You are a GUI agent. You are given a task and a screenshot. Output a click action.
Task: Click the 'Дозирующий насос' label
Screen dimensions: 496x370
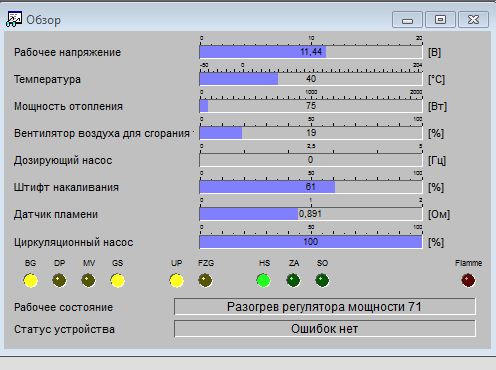click(63, 160)
